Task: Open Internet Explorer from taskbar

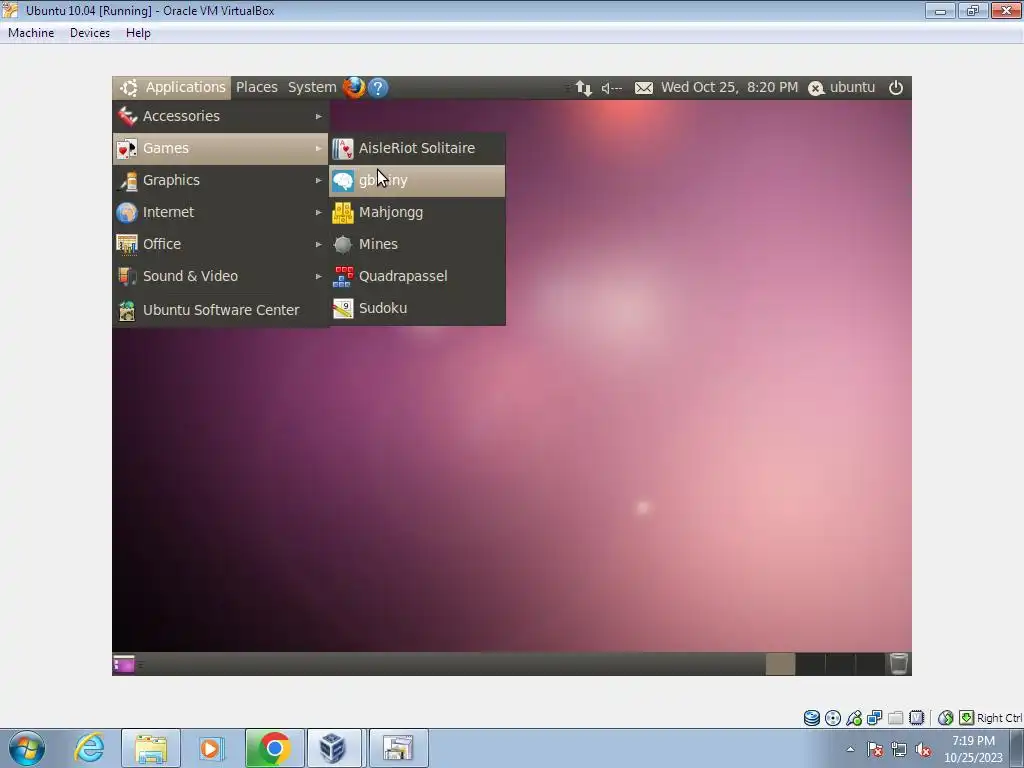Action: tap(89, 748)
